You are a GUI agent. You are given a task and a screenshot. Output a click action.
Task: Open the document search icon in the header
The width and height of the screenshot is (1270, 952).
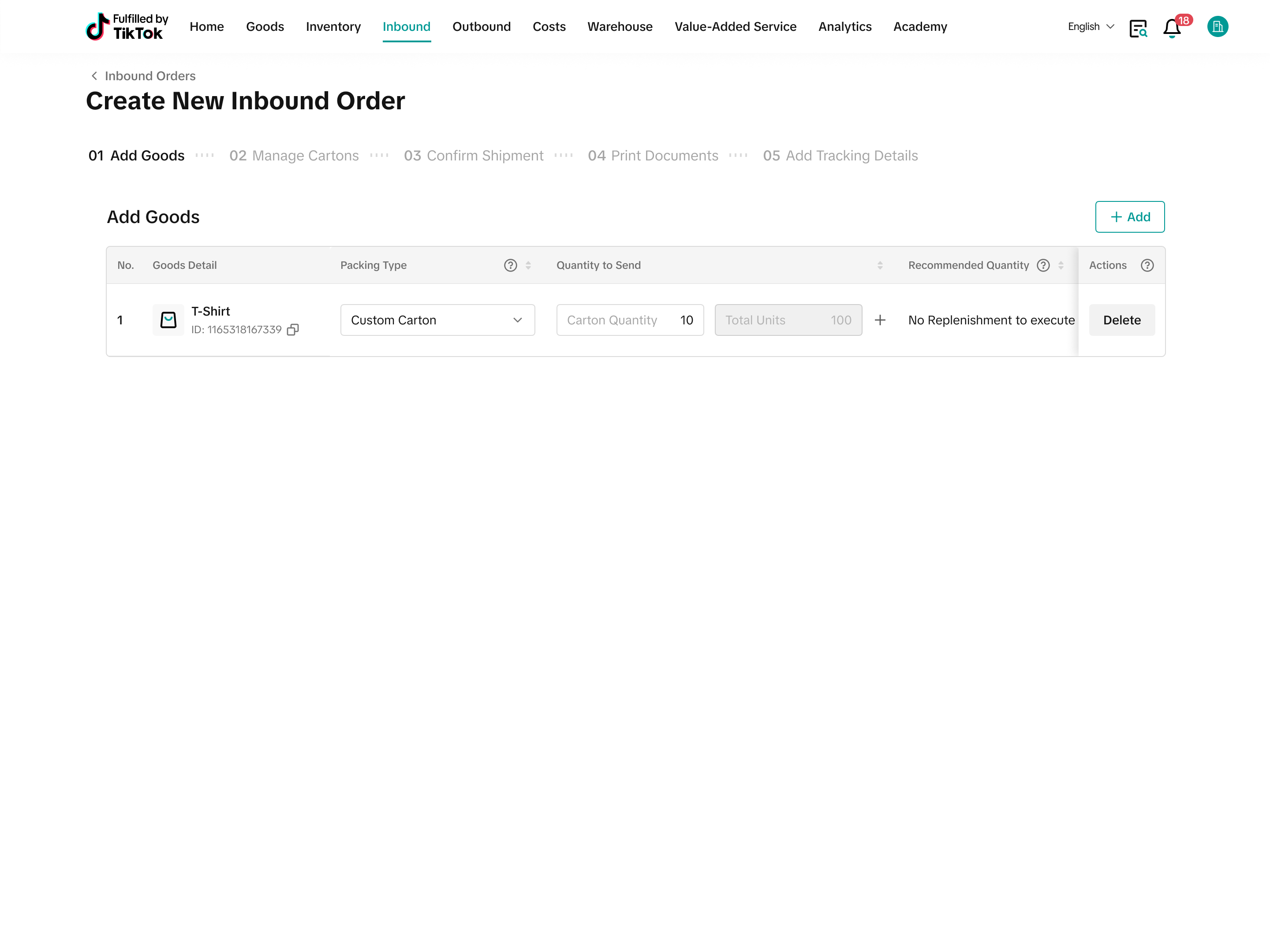(x=1138, y=27)
